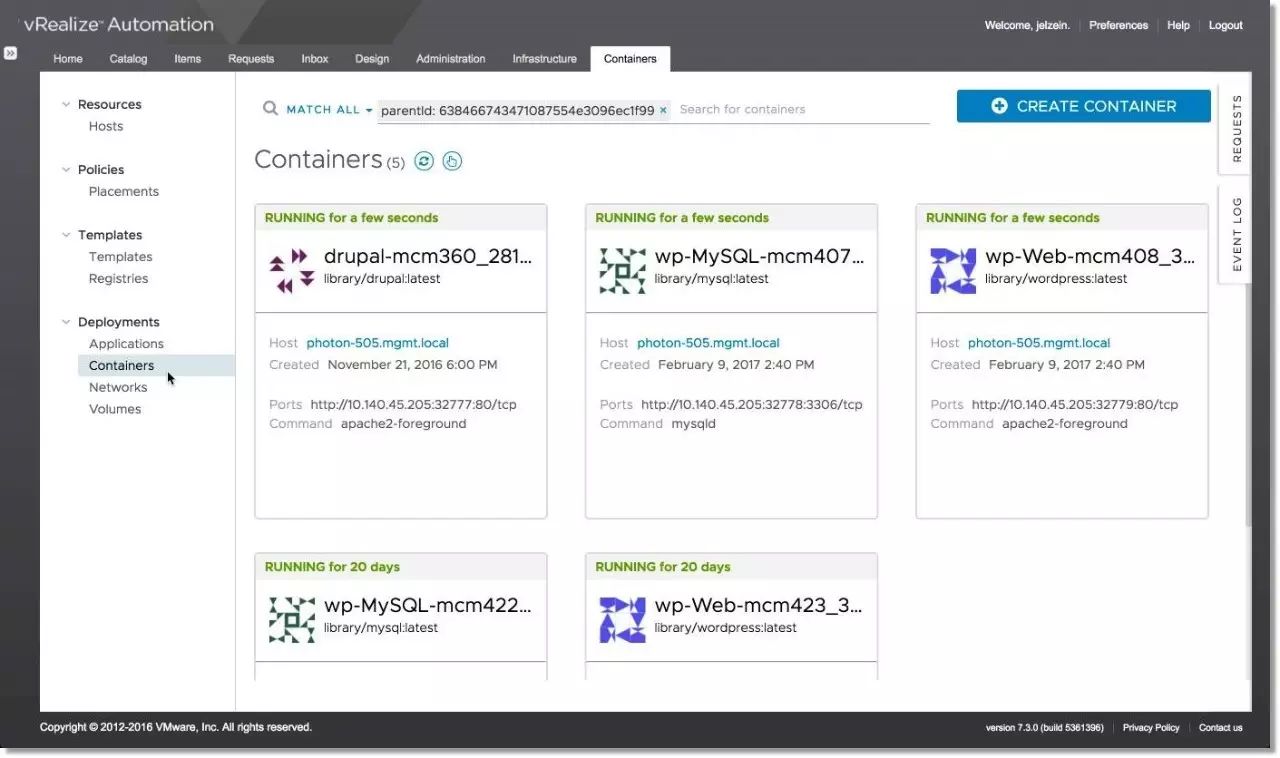The image size is (1280, 758).
Task: Select Containers in the sidebar
Action: point(156,366)
